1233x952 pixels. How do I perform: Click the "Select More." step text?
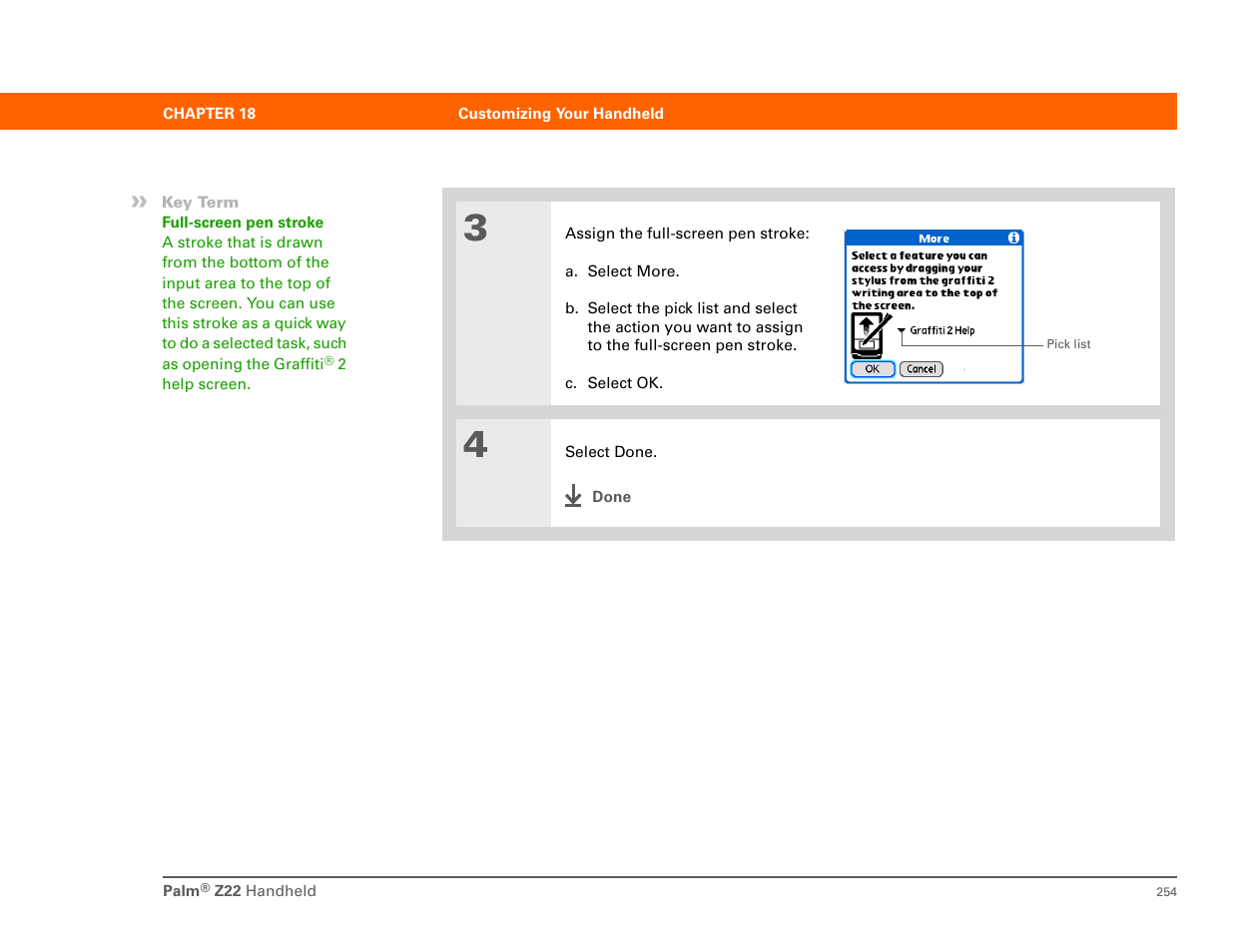click(633, 271)
